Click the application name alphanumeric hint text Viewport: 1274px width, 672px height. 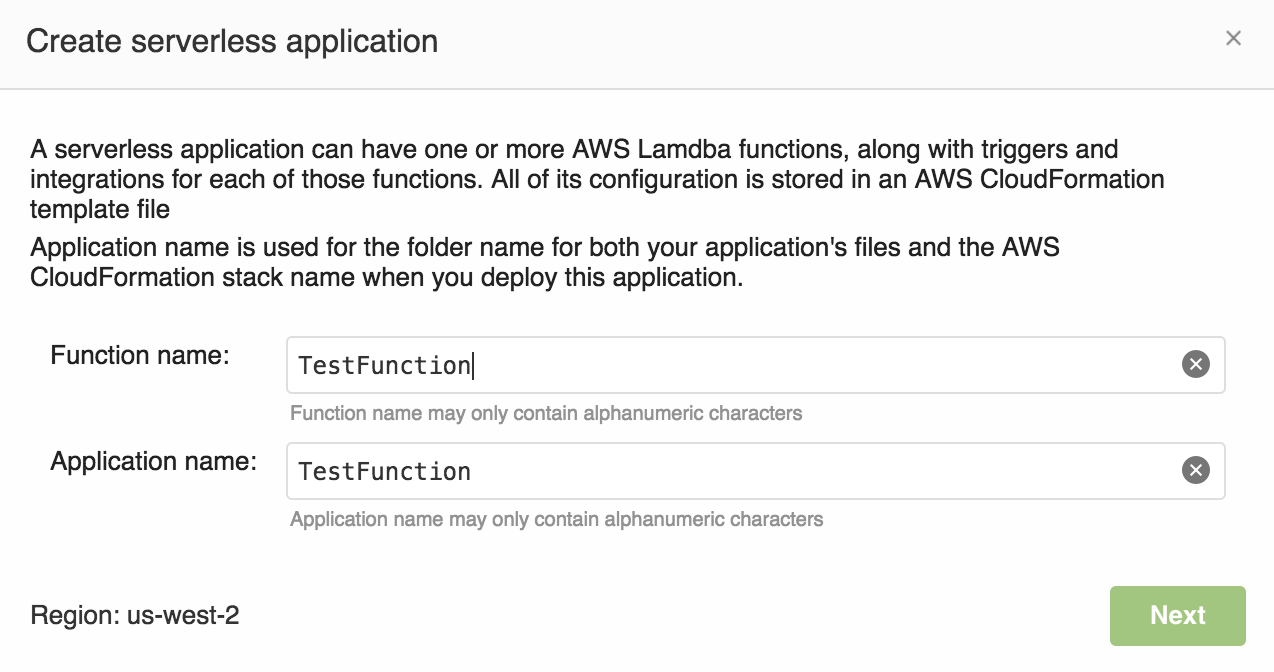[554, 519]
